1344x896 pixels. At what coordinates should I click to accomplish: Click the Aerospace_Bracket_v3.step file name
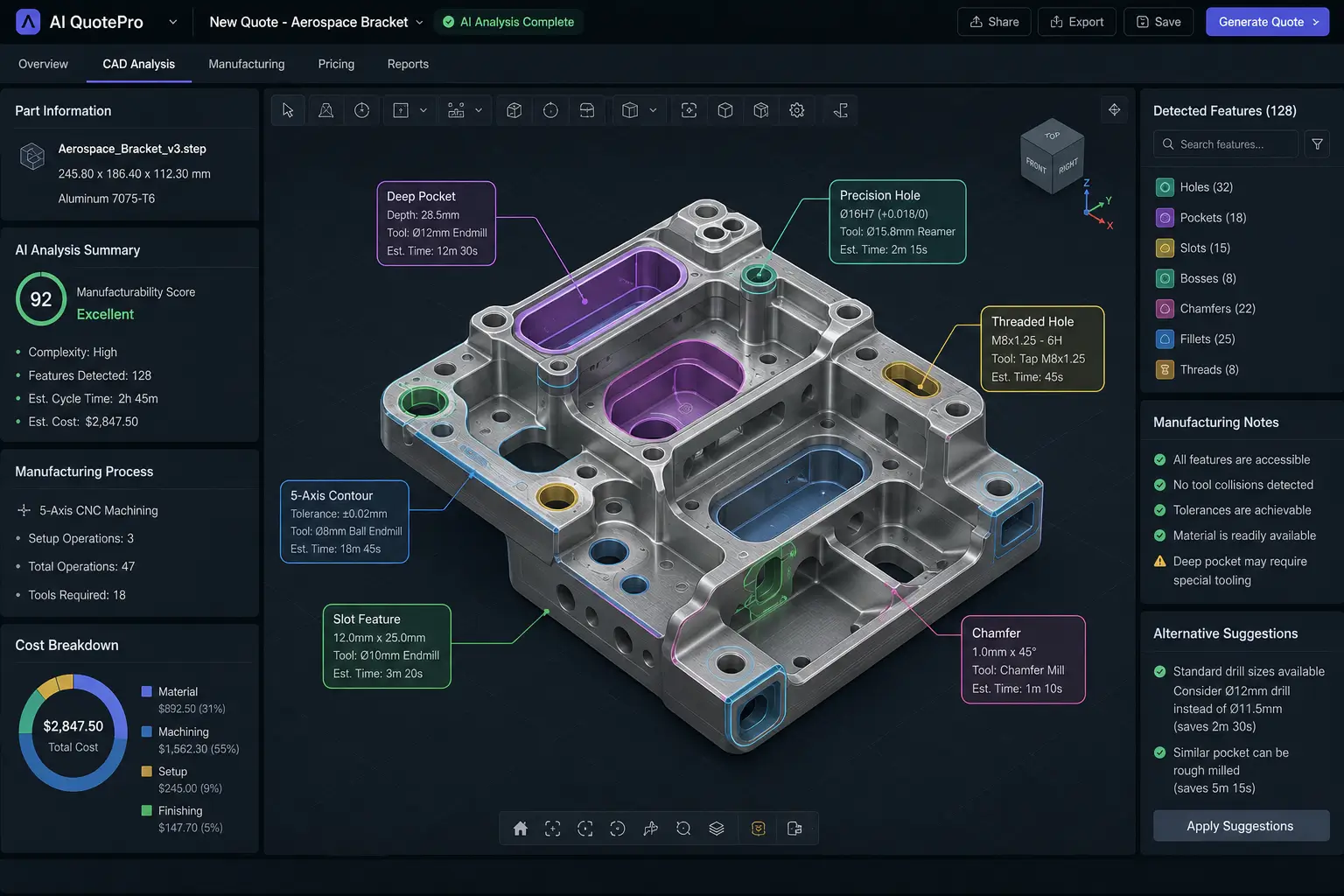[132, 149]
